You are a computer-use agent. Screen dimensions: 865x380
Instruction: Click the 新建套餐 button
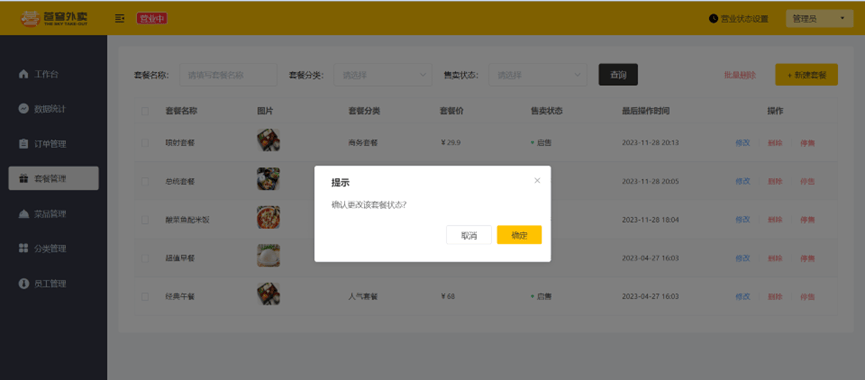[x=807, y=74]
